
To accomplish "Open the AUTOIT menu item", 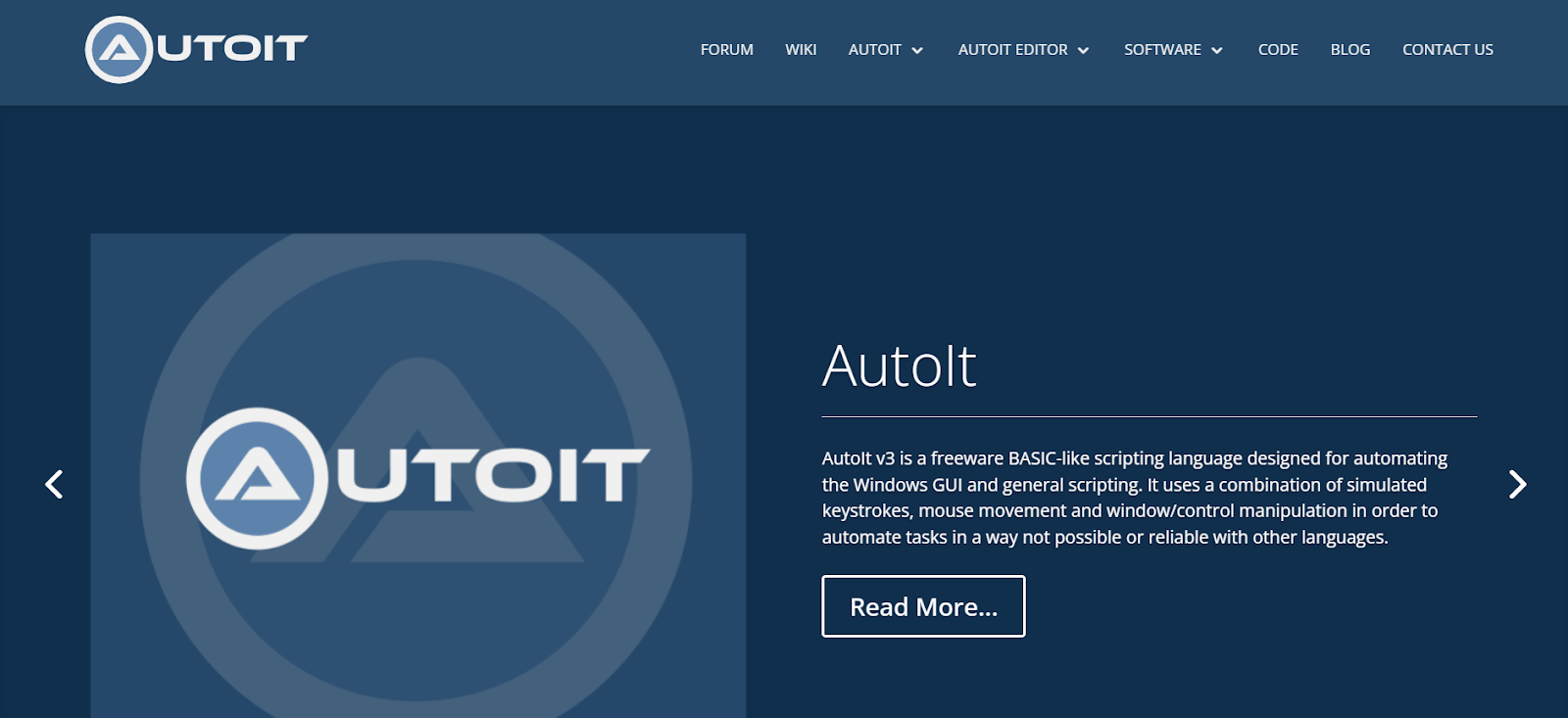I will (x=874, y=49).
